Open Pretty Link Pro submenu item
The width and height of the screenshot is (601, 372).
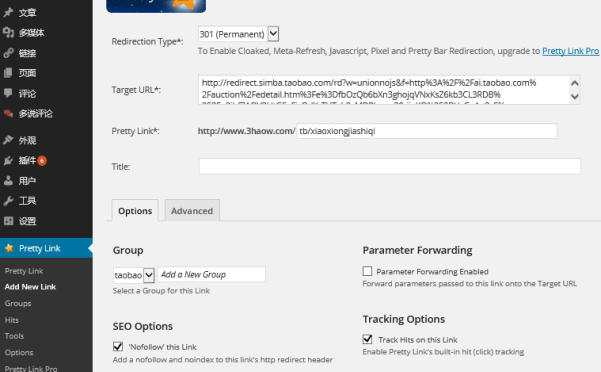pyautogui.click(x=31, y=368)
